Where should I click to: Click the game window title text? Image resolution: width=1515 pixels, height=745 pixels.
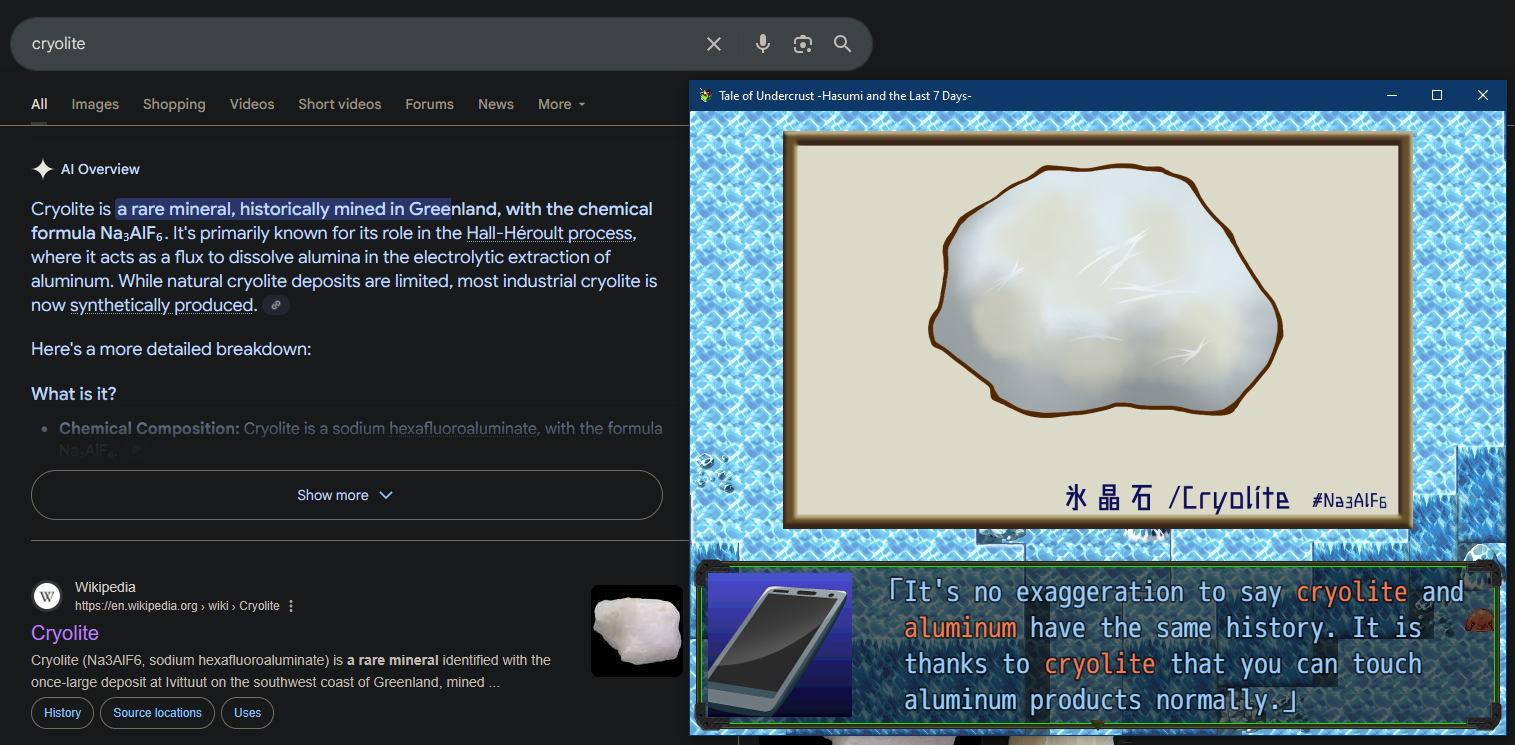point(845,96)
